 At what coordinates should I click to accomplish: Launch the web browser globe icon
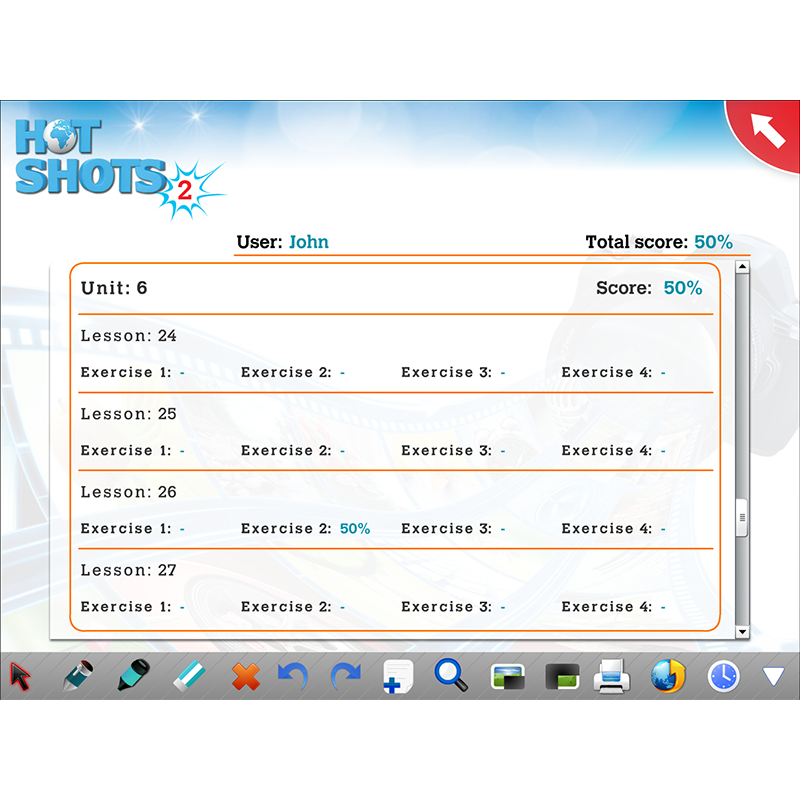click(x=668, y=677)
